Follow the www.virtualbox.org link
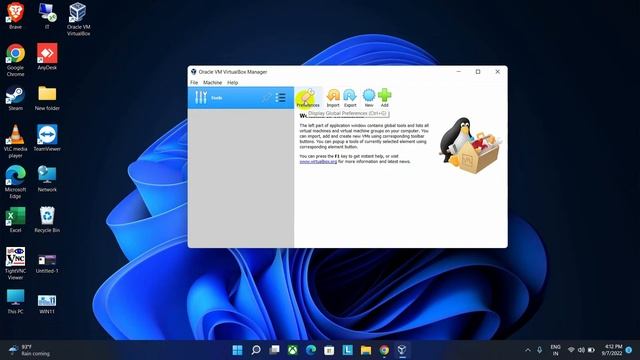The width and height of the screenshot is (640, 360). tap(318, 162)
